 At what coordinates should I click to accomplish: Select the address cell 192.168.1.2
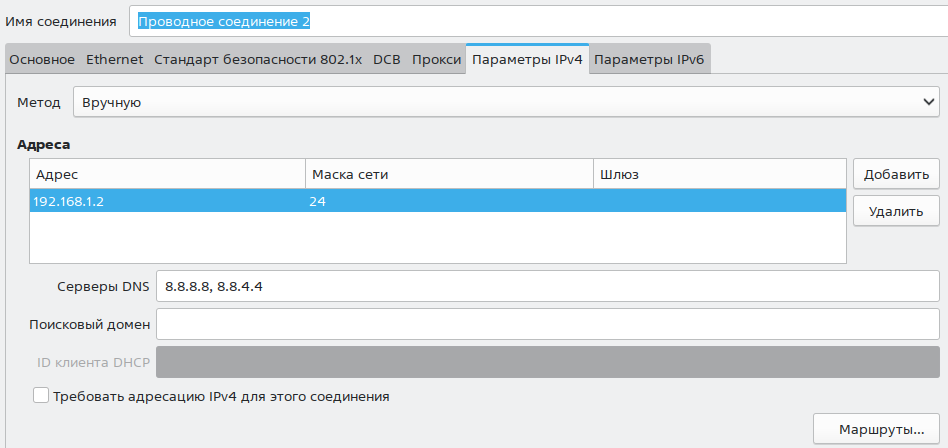[167, 201]
